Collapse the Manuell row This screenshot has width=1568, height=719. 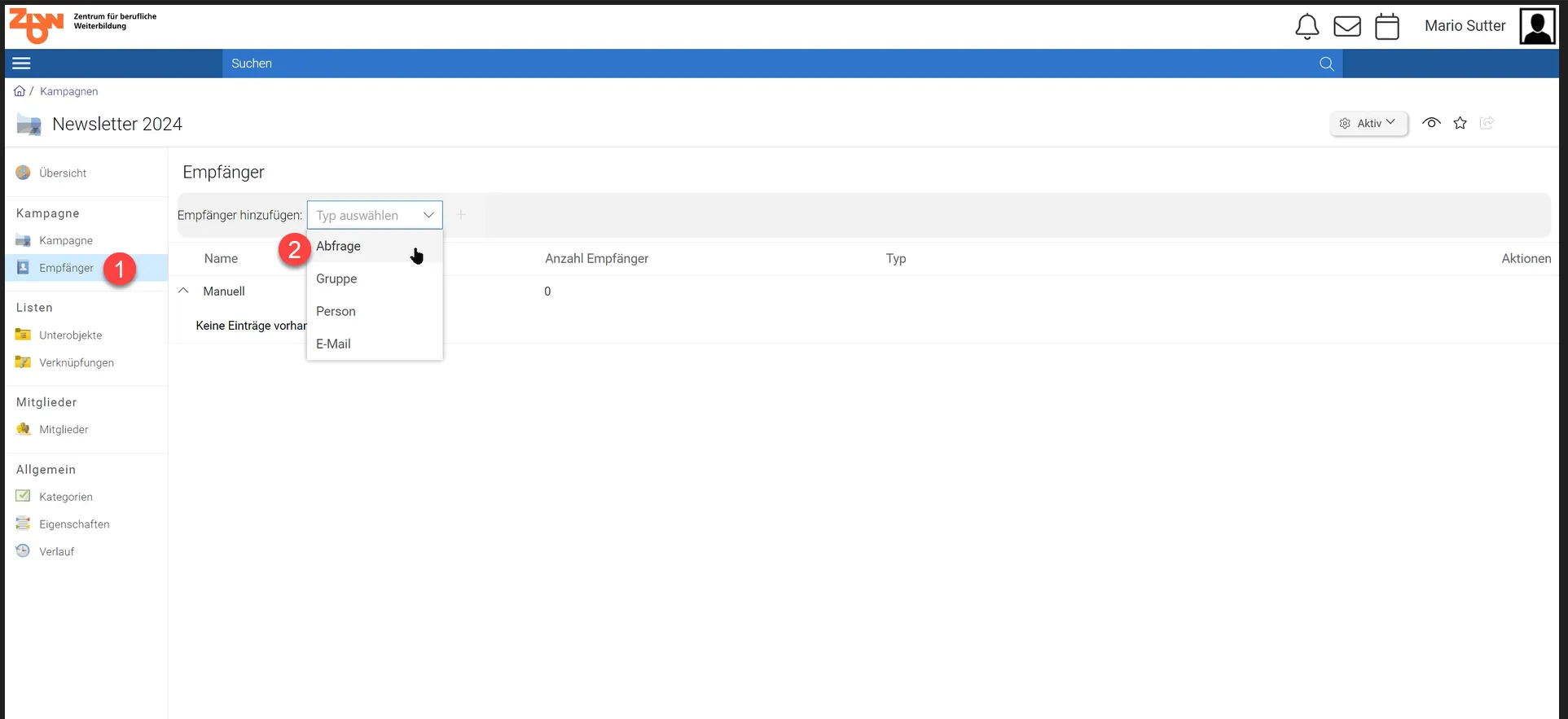coord(183,291)
